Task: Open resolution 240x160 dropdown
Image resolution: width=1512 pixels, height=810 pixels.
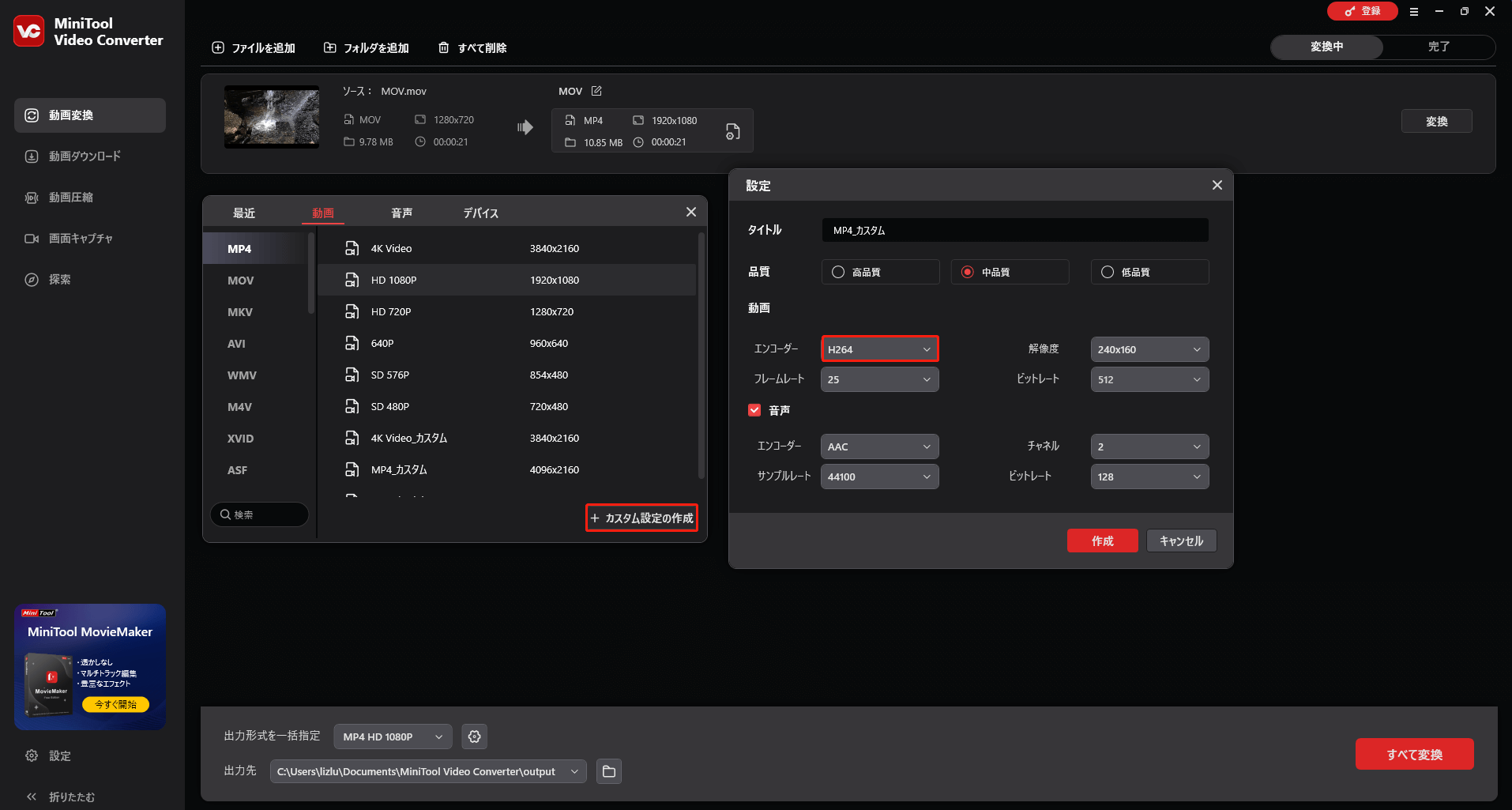Action: point(1149,349)
